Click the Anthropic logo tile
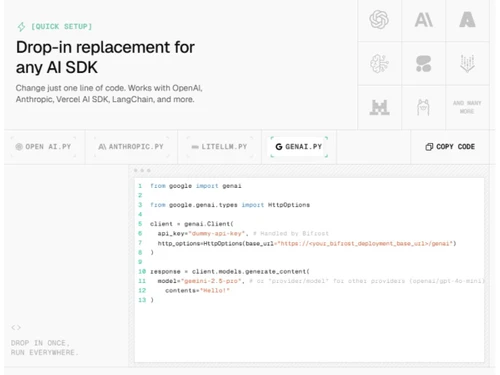 coord(423,20)
